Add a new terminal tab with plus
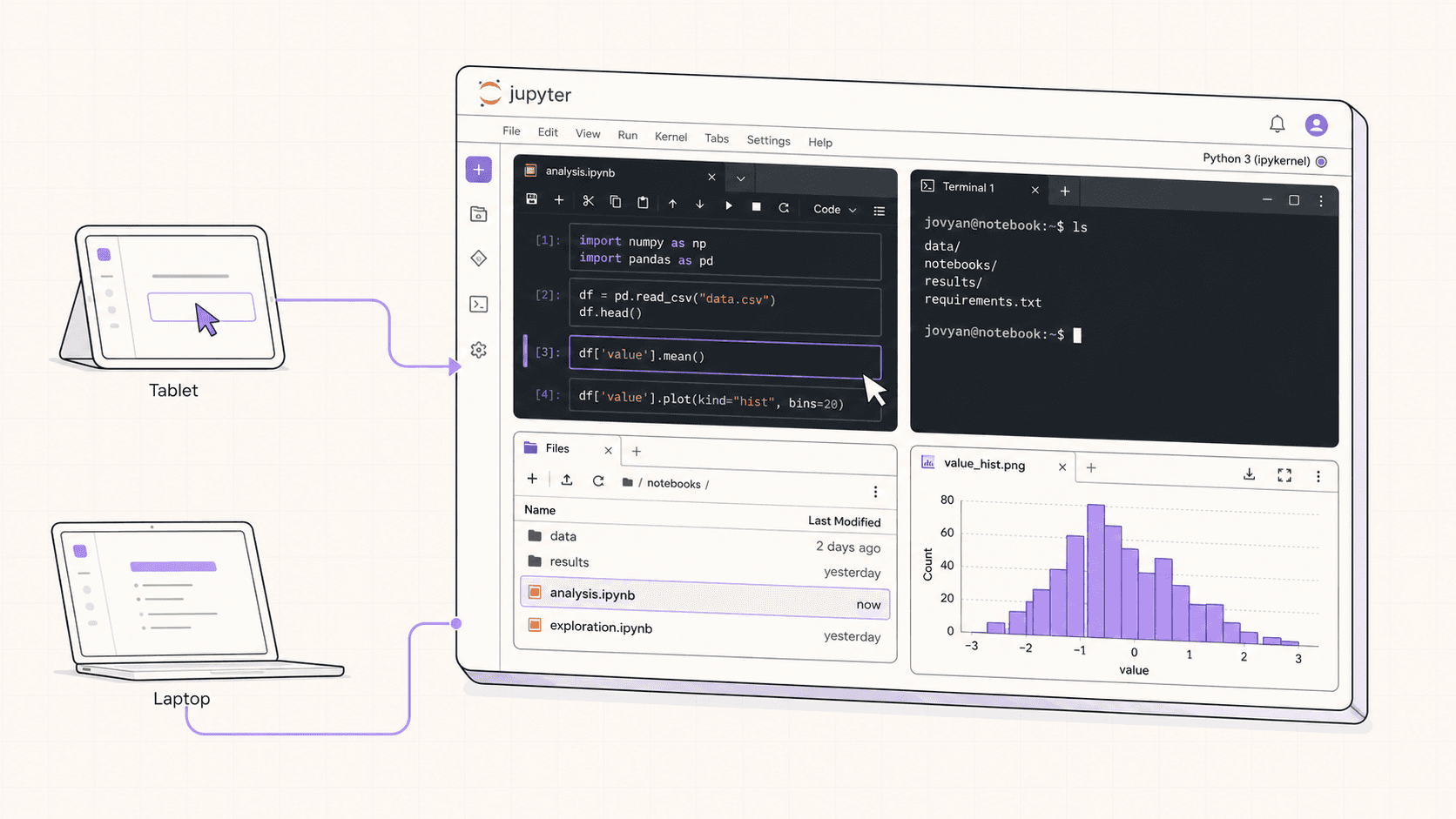This screenshot has width=1456, height=819. point(1064,191)
